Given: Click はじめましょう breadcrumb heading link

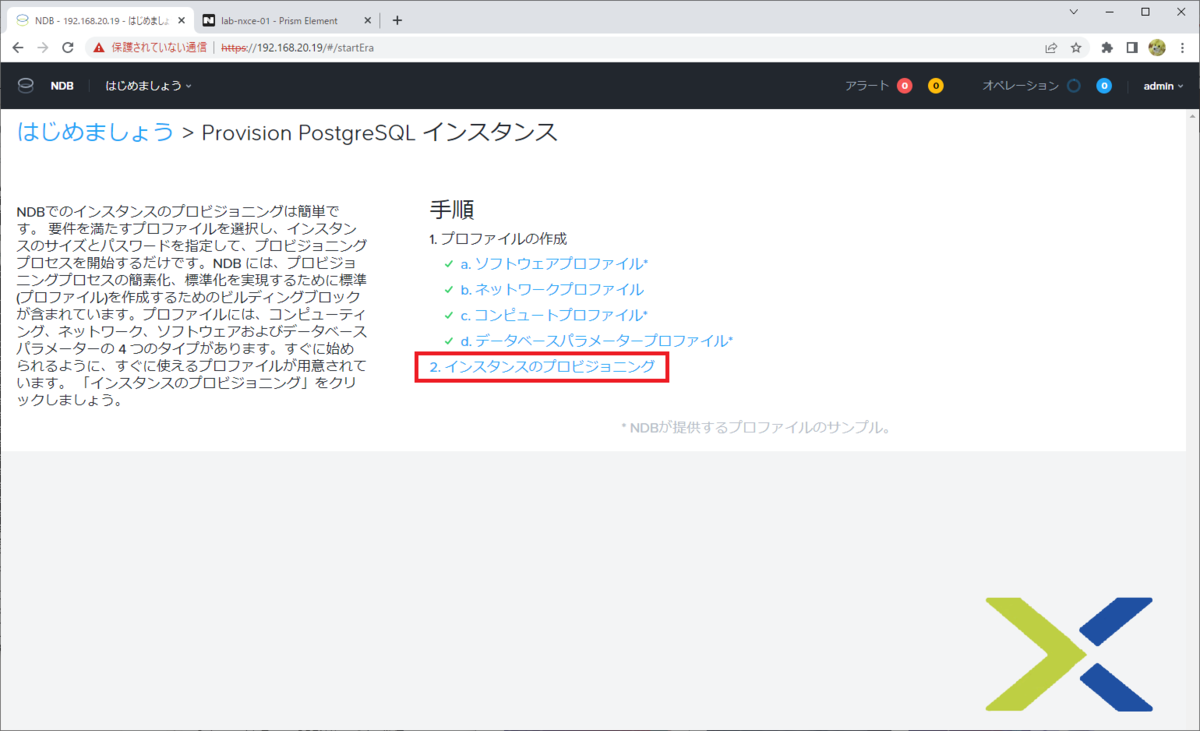Looking at the screenshot, I should coord(96,133).
